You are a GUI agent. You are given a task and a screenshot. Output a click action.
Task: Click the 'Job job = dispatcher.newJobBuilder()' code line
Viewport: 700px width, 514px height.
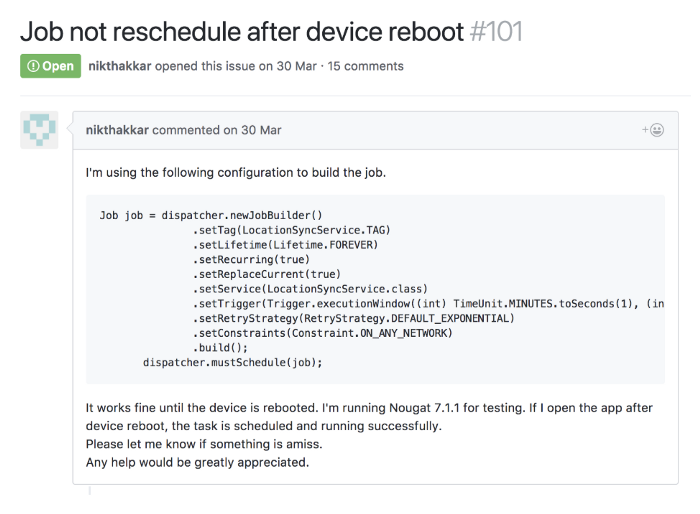pos(209,215)
